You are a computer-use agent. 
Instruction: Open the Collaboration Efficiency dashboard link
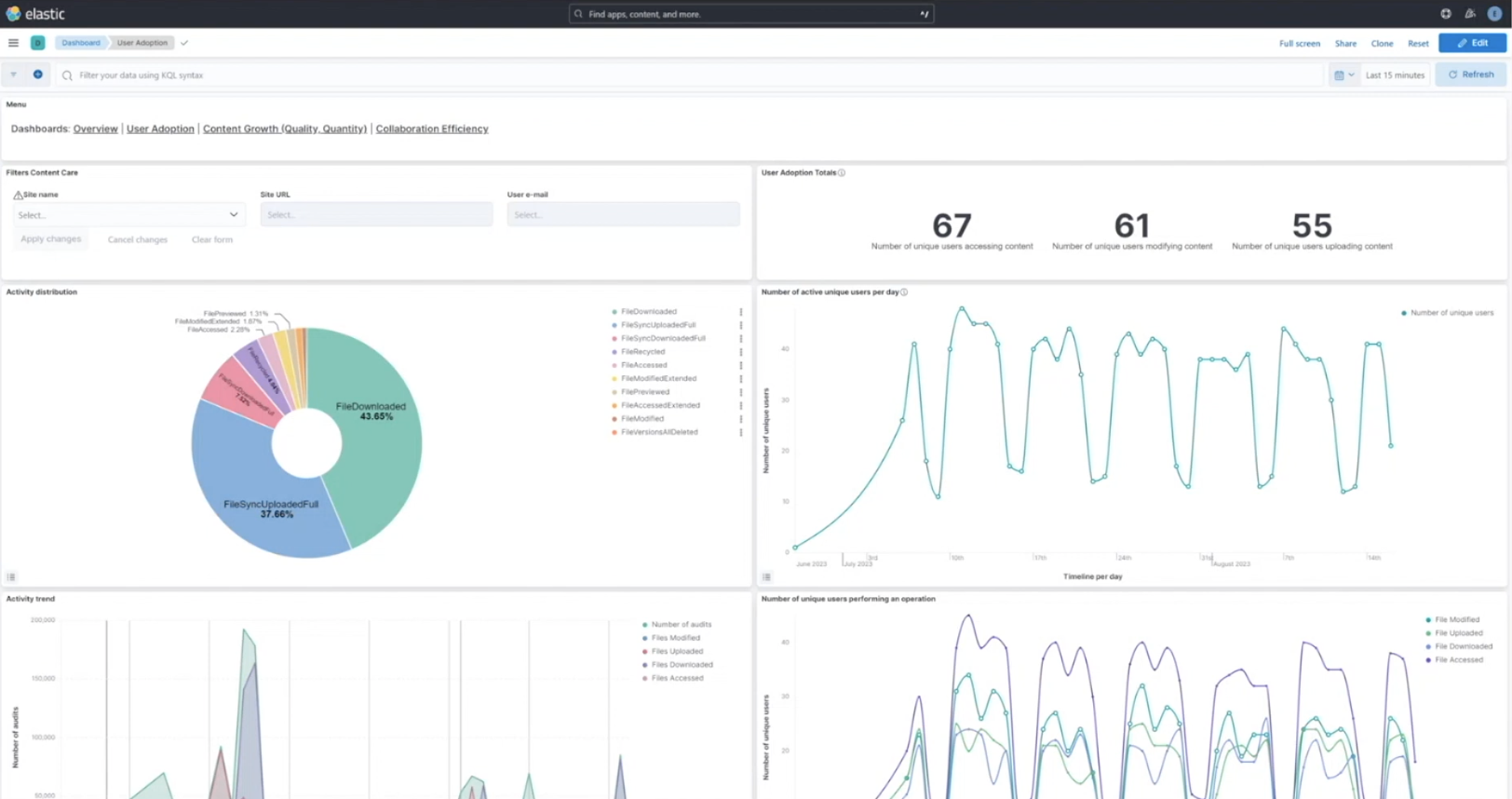point(432,129)
